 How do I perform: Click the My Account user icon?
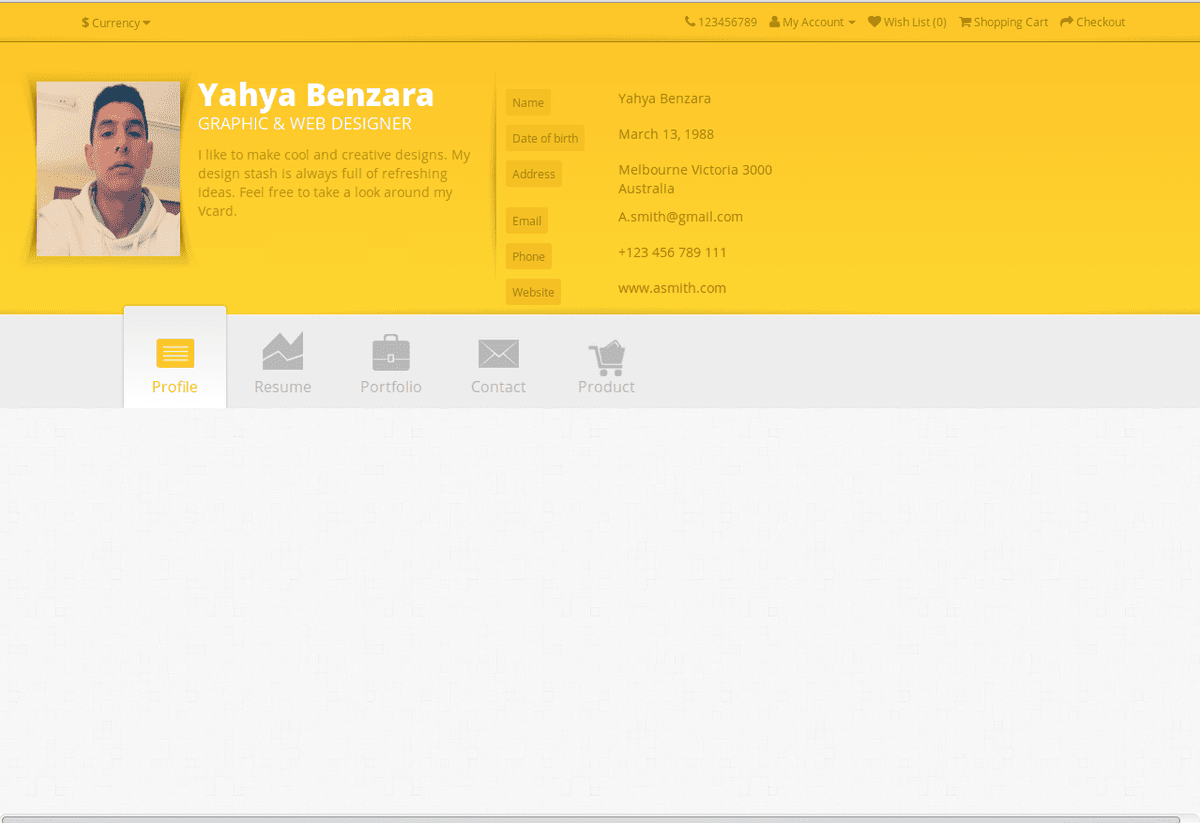coord(774,22)
